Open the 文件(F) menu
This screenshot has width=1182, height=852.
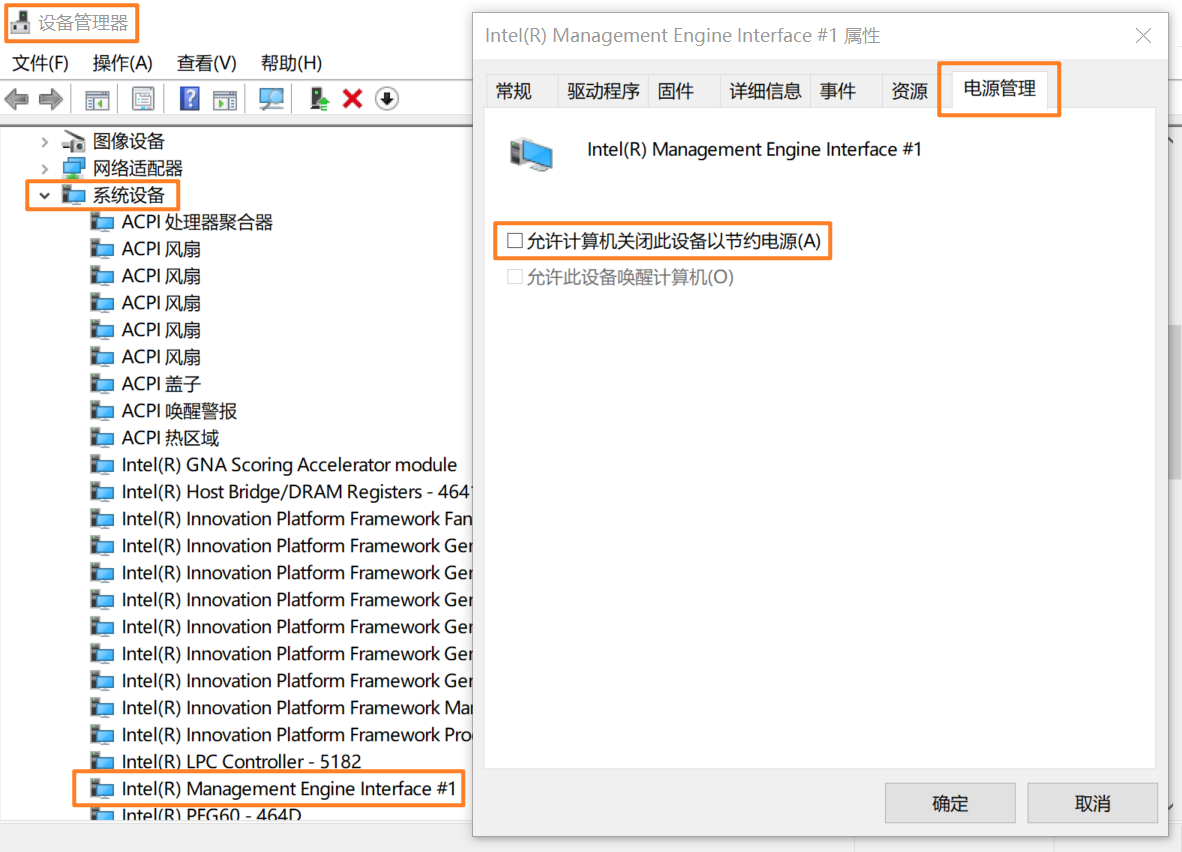[x=40, y=63]
